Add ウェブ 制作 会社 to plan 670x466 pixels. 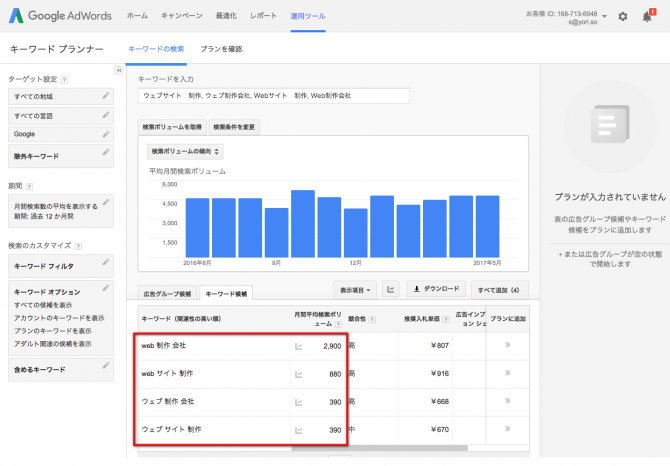[x=508, y=401]
